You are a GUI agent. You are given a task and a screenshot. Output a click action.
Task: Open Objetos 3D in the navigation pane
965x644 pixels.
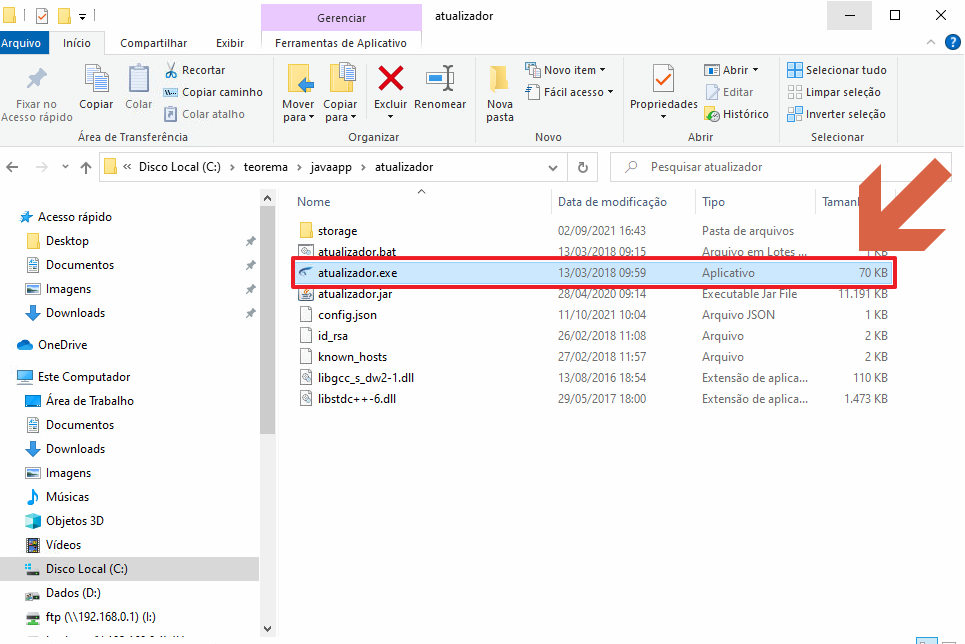coord(74,521)
